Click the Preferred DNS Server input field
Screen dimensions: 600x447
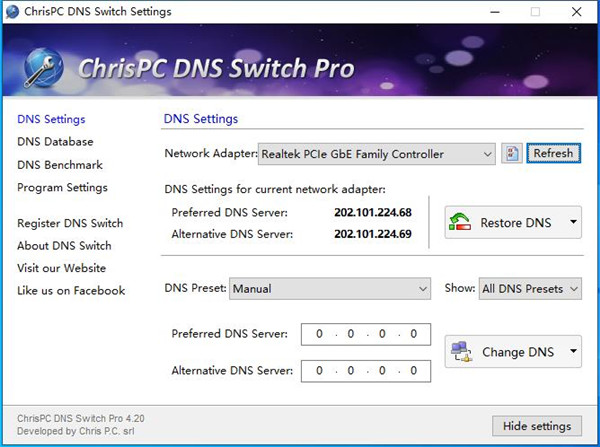coord(365,333)
